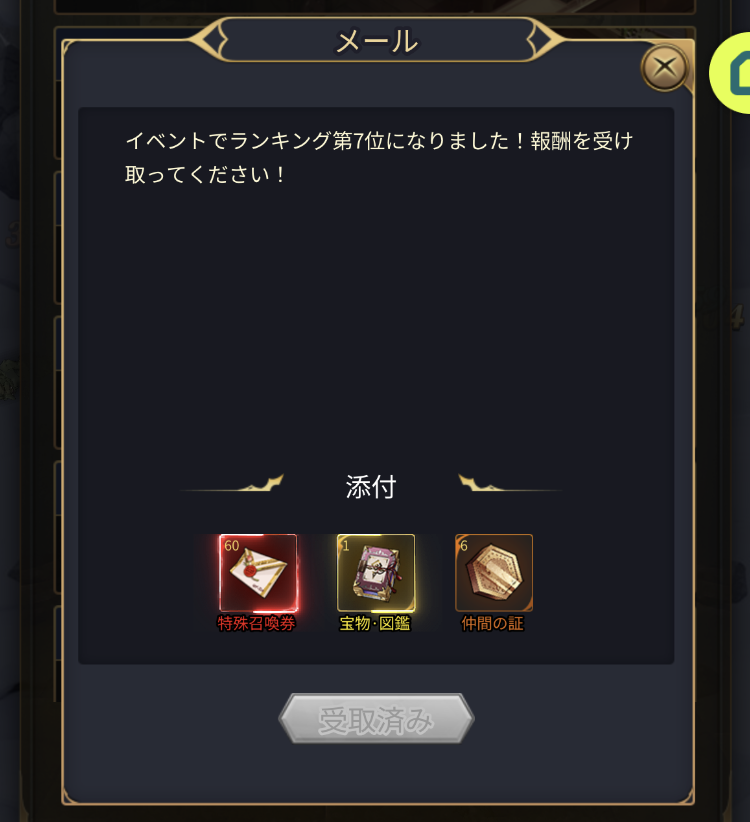The image size is (750, 822).
Task: Click the greyed 受取済み button
Action: pyautogui.click(x=376, y=718)
